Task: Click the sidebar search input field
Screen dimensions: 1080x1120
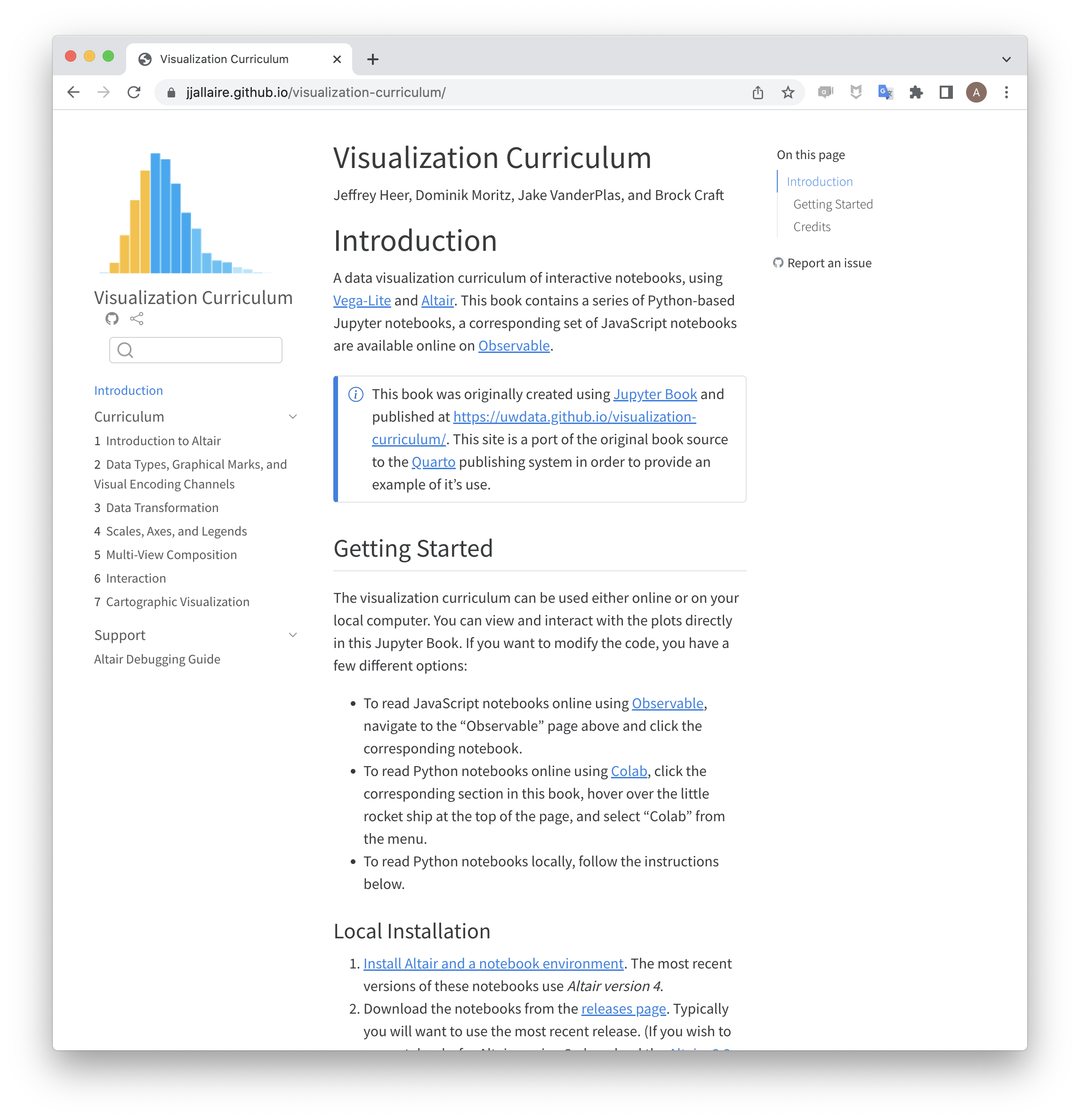Action: [206, 350]
